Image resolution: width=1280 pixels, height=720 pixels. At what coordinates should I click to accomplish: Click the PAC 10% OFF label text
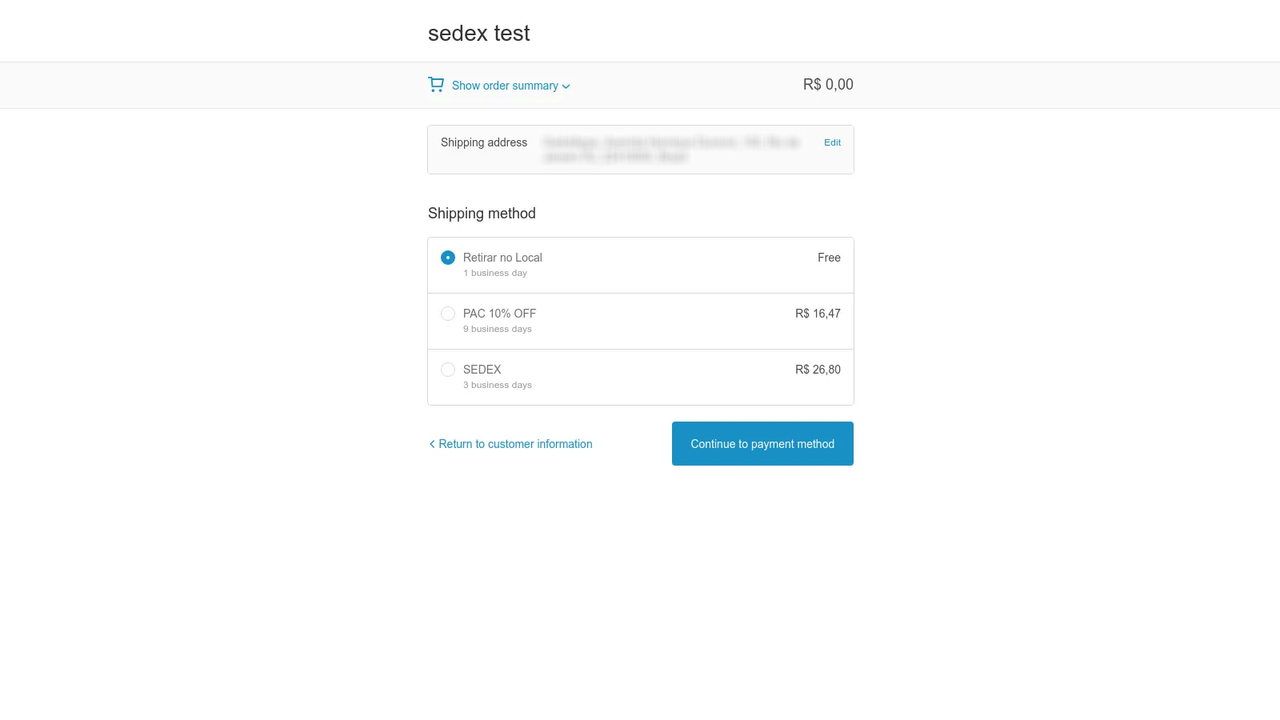click(x=499, y=314)
